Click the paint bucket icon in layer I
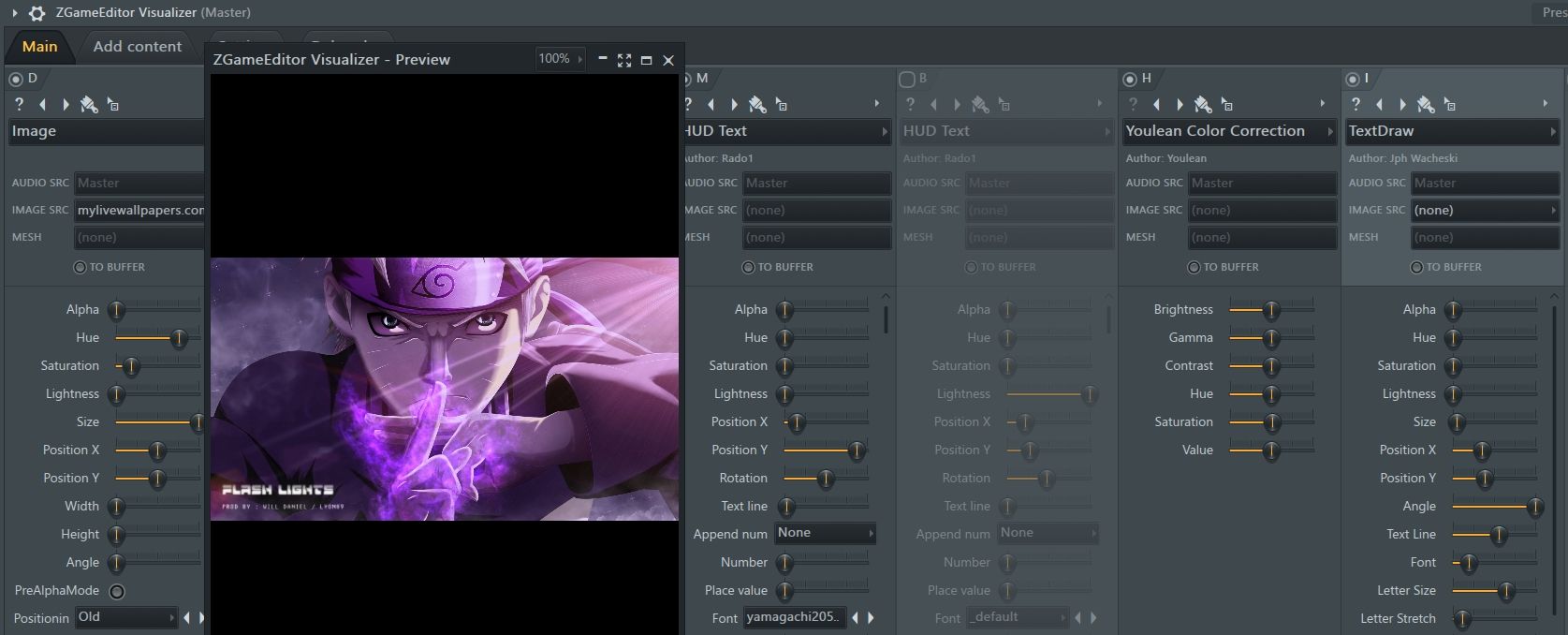This screenshot has width=1568, height=635. click(x=1426, y=104)
